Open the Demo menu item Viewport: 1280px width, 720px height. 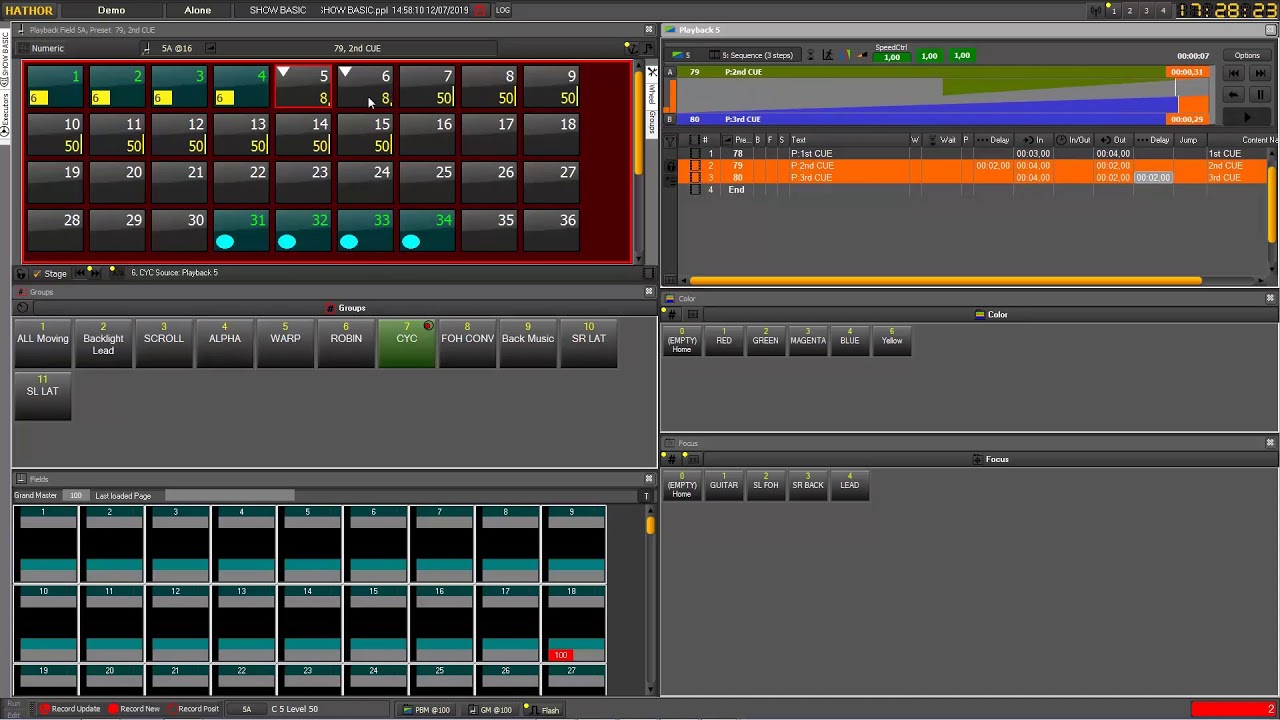coord(111,10)
